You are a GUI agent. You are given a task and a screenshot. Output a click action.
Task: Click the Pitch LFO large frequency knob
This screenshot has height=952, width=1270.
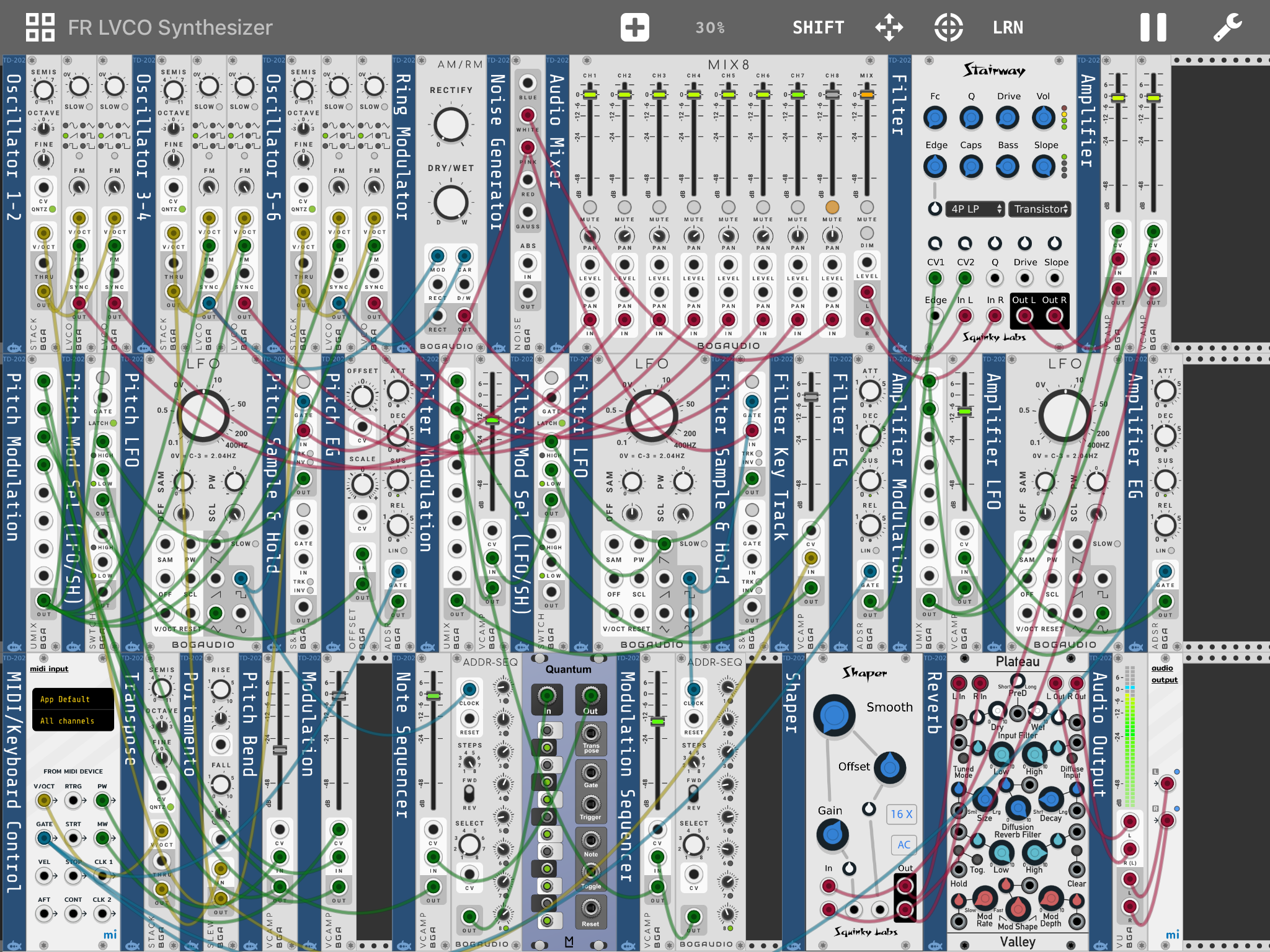pos(203,415)
